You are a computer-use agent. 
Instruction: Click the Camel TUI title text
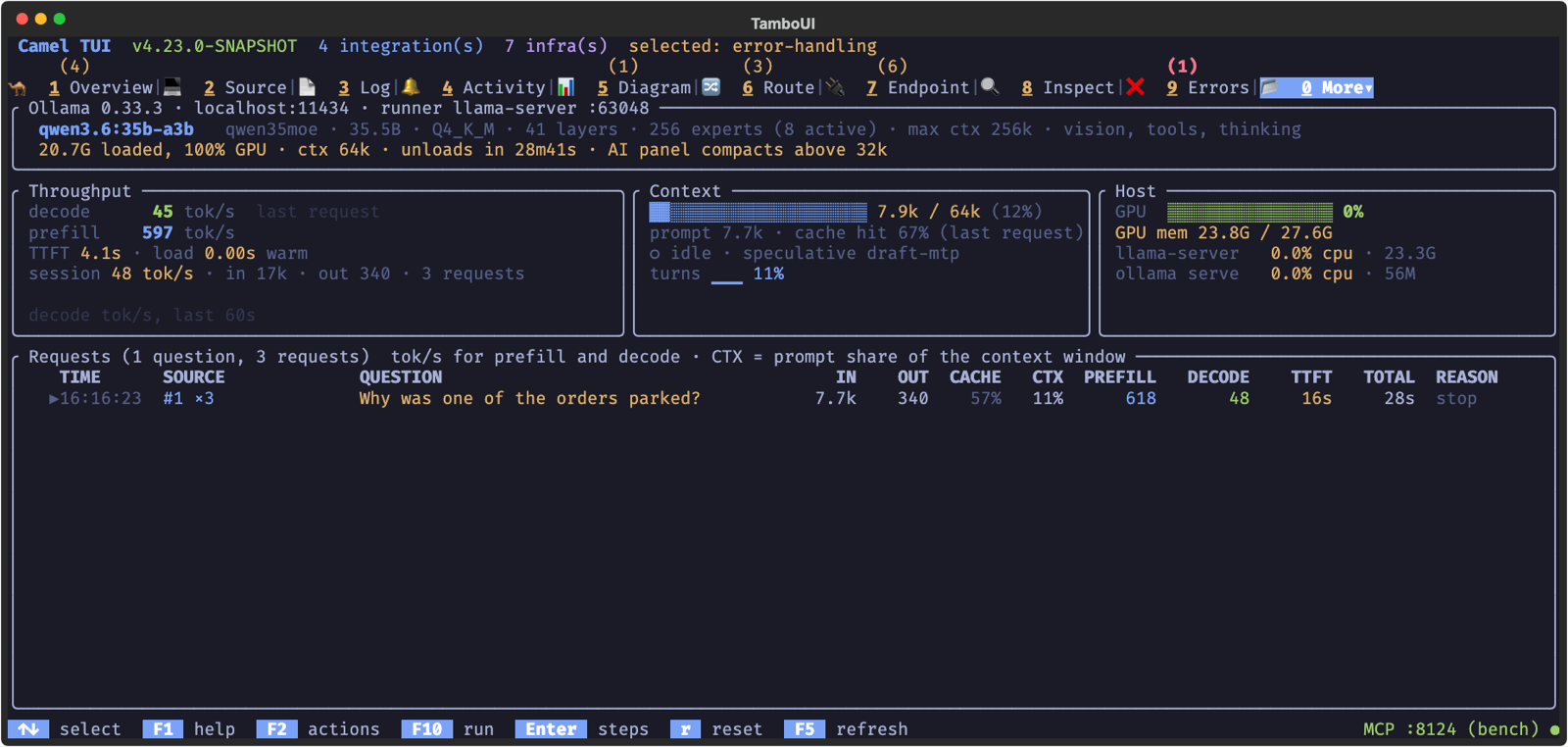[64, 46]
